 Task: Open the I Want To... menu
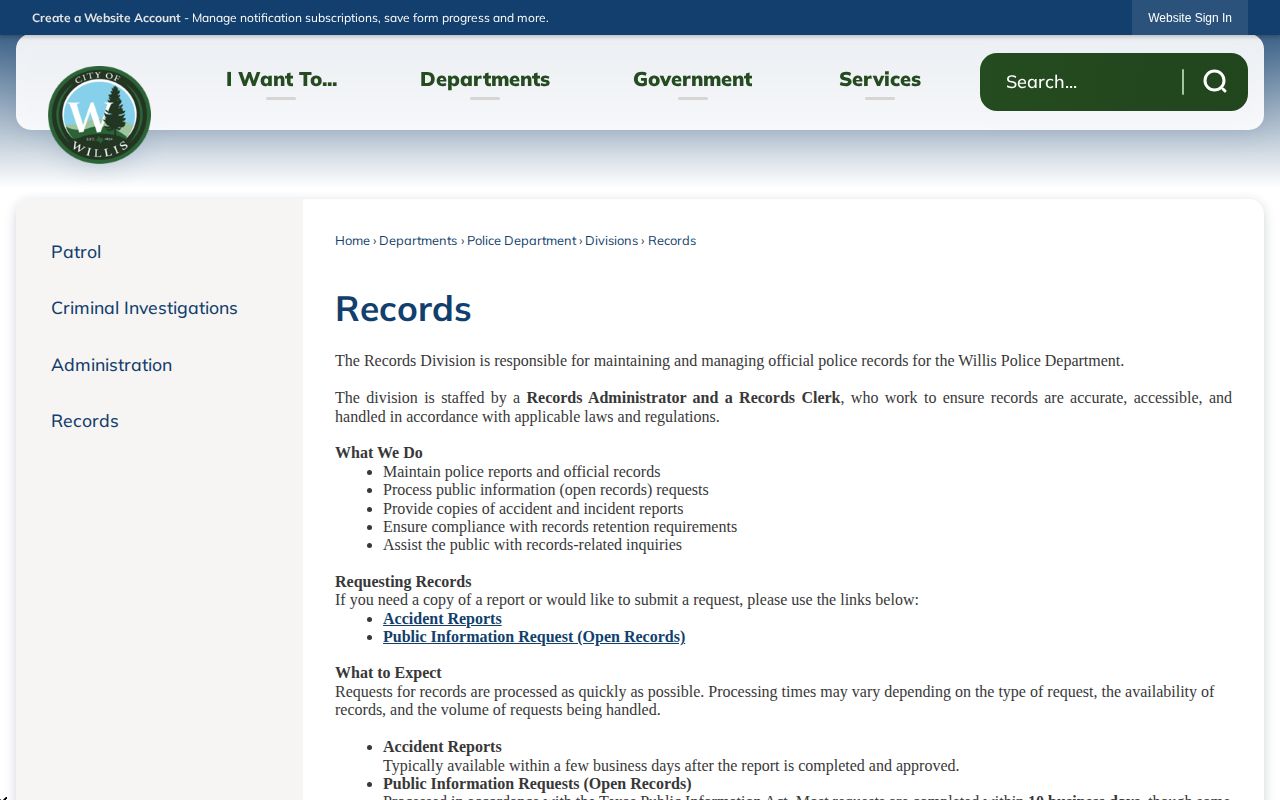point(281,79)
